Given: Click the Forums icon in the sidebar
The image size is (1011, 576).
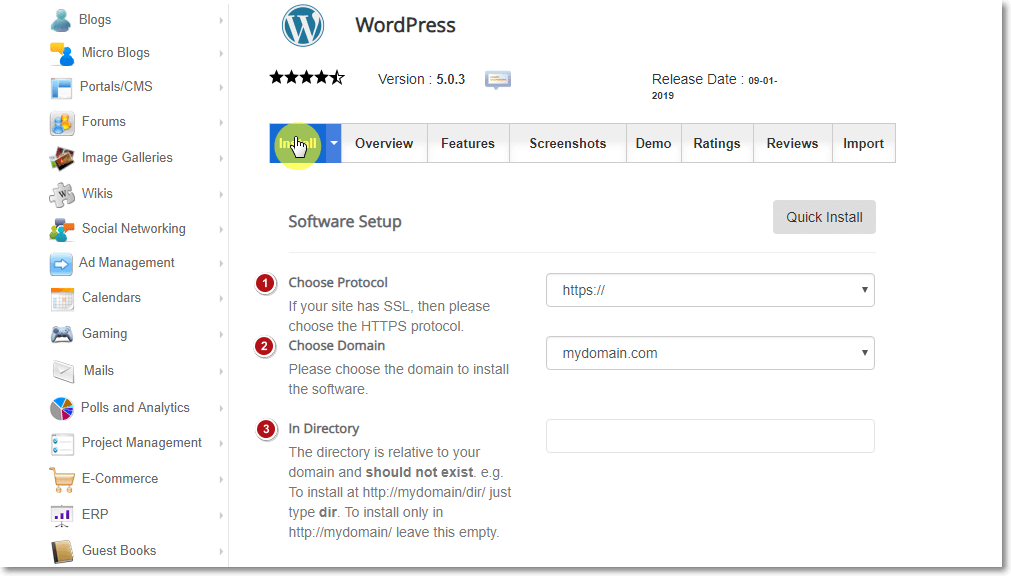Looking at the screenshot, I should 60,123.
